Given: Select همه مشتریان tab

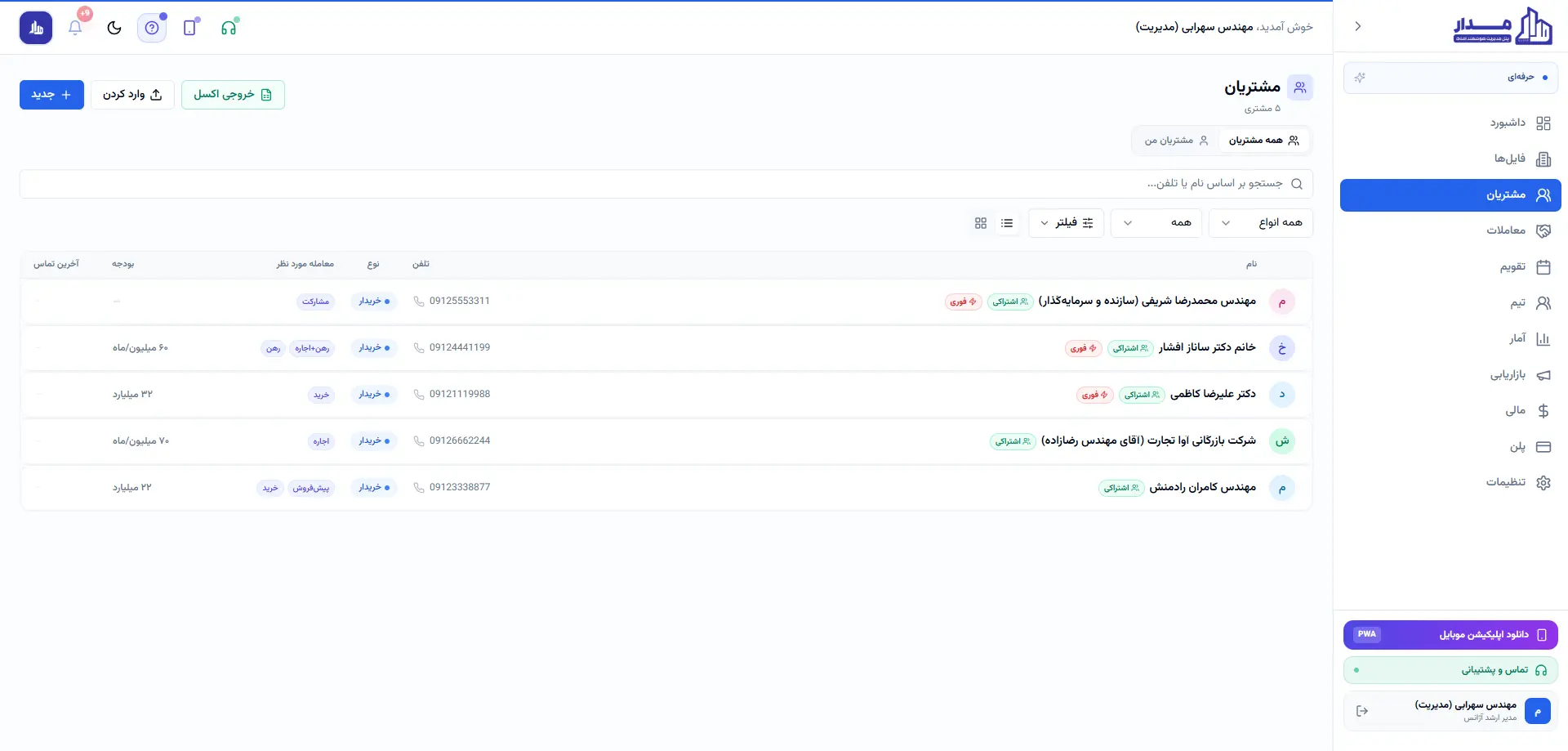Looking at the screenshot, I should (1263, 141).
